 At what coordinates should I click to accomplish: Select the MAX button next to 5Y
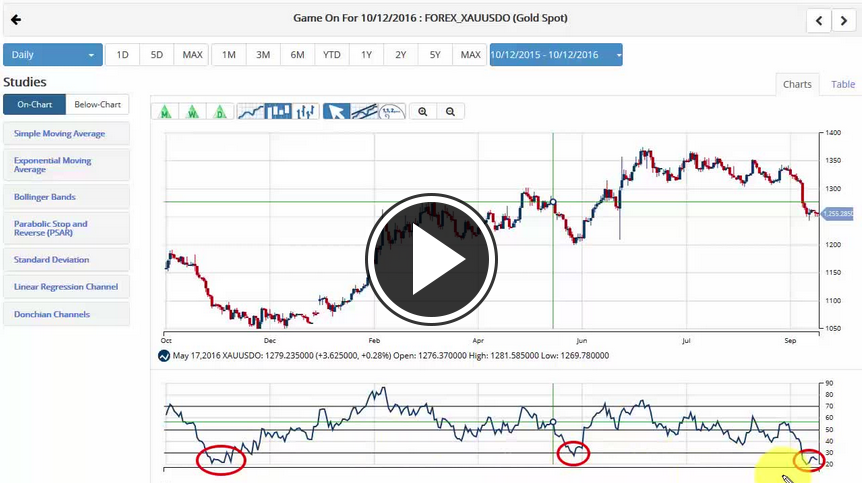tap(470, 55)
